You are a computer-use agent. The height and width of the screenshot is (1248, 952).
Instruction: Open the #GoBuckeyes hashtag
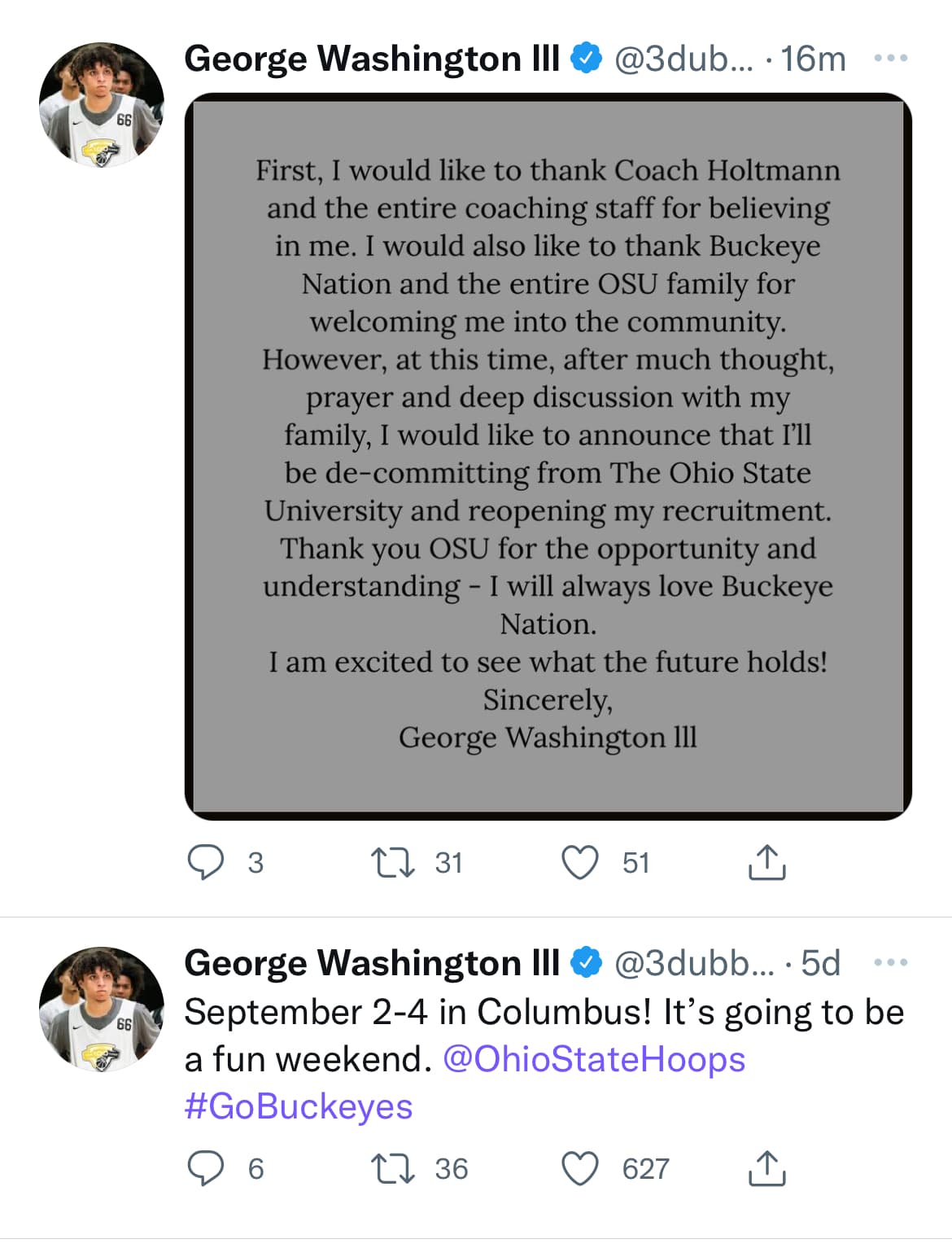[x=299, y=1106]
